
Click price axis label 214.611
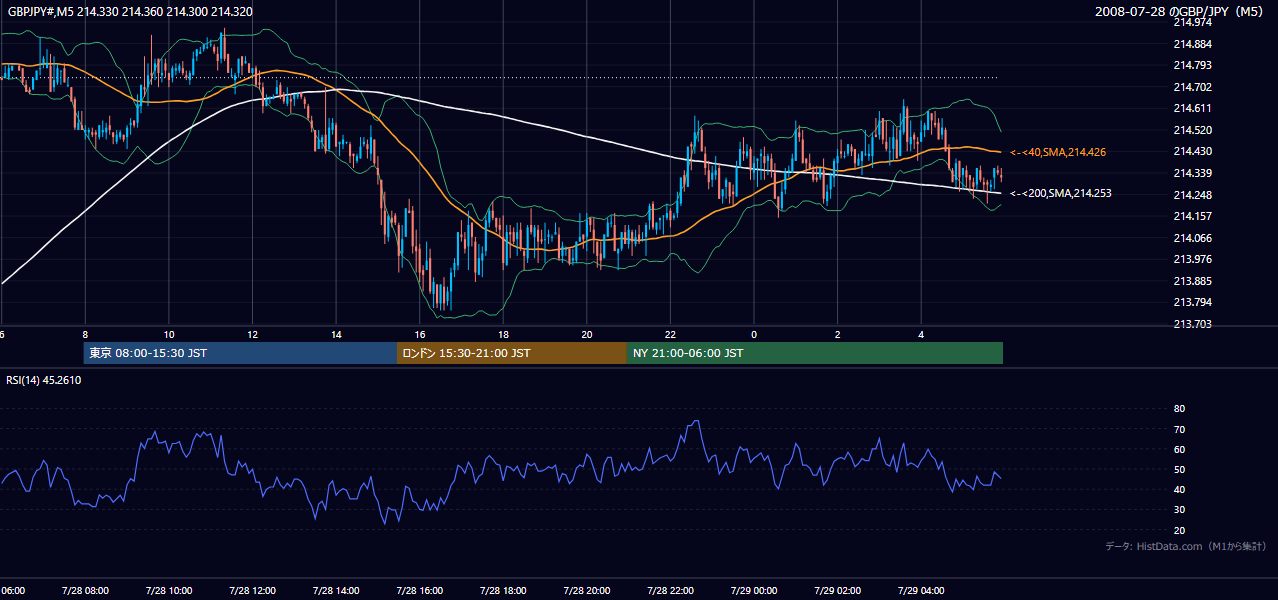tap(1191, 109)
